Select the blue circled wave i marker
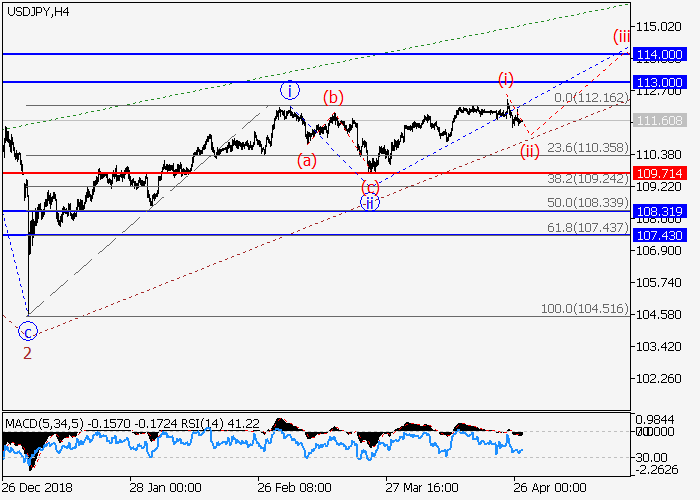This screenshot has height=500, width=700. [289, 90]
